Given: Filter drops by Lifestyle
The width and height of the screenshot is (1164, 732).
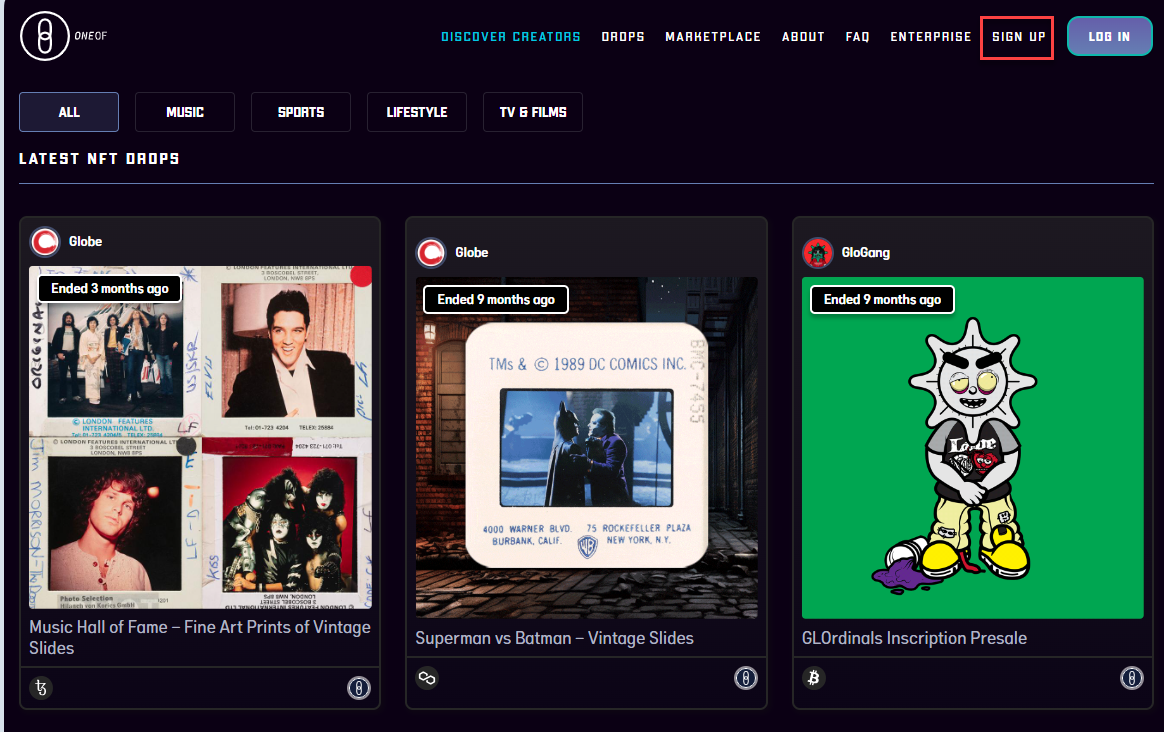Looking at the screenshot, I should 416,112.
